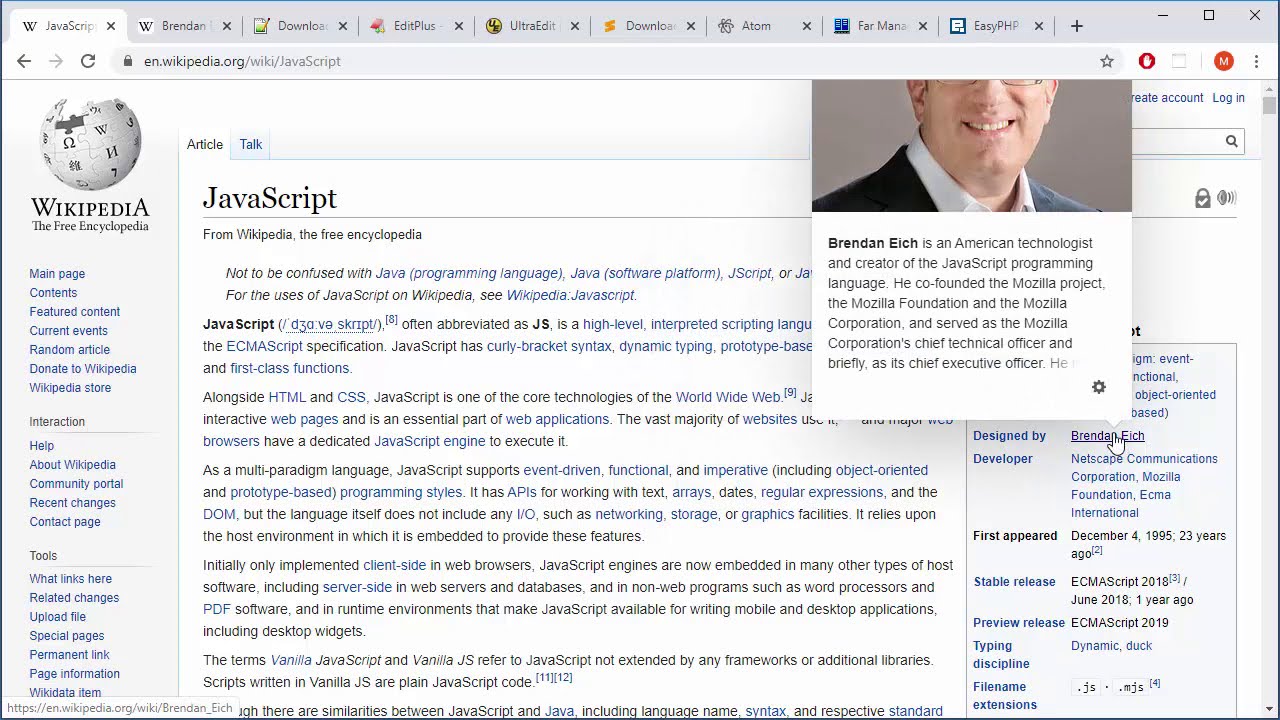Image resolution: width=1280 pixels, height=720 pixels.
Task: Close the JavaScript tab
Action: pyautogui.click(x=111, y=26)
